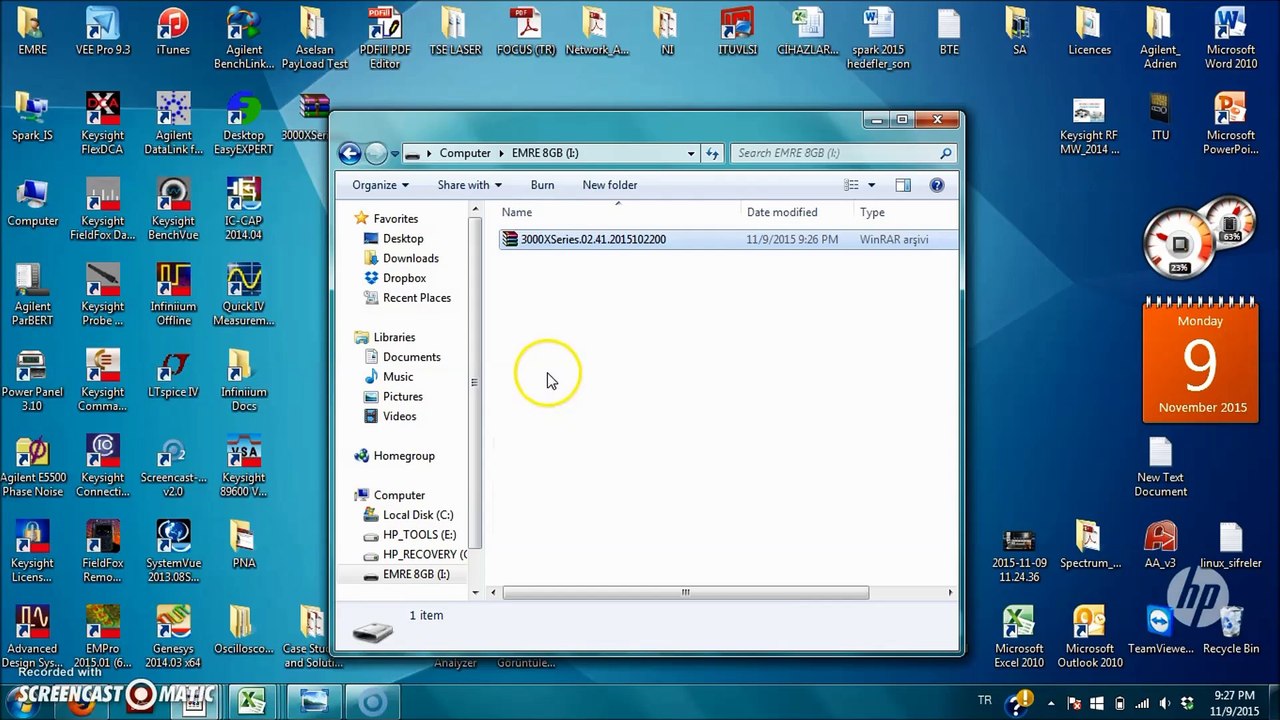Image resolution: width=1280 pixels, height=720 pixels.
Task: Open the Videos library
Action: tap(399, 416)
